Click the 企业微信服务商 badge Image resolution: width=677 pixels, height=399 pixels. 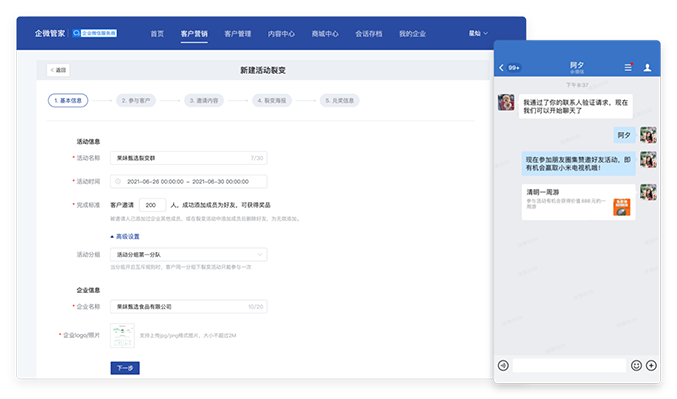coord(95,33)
